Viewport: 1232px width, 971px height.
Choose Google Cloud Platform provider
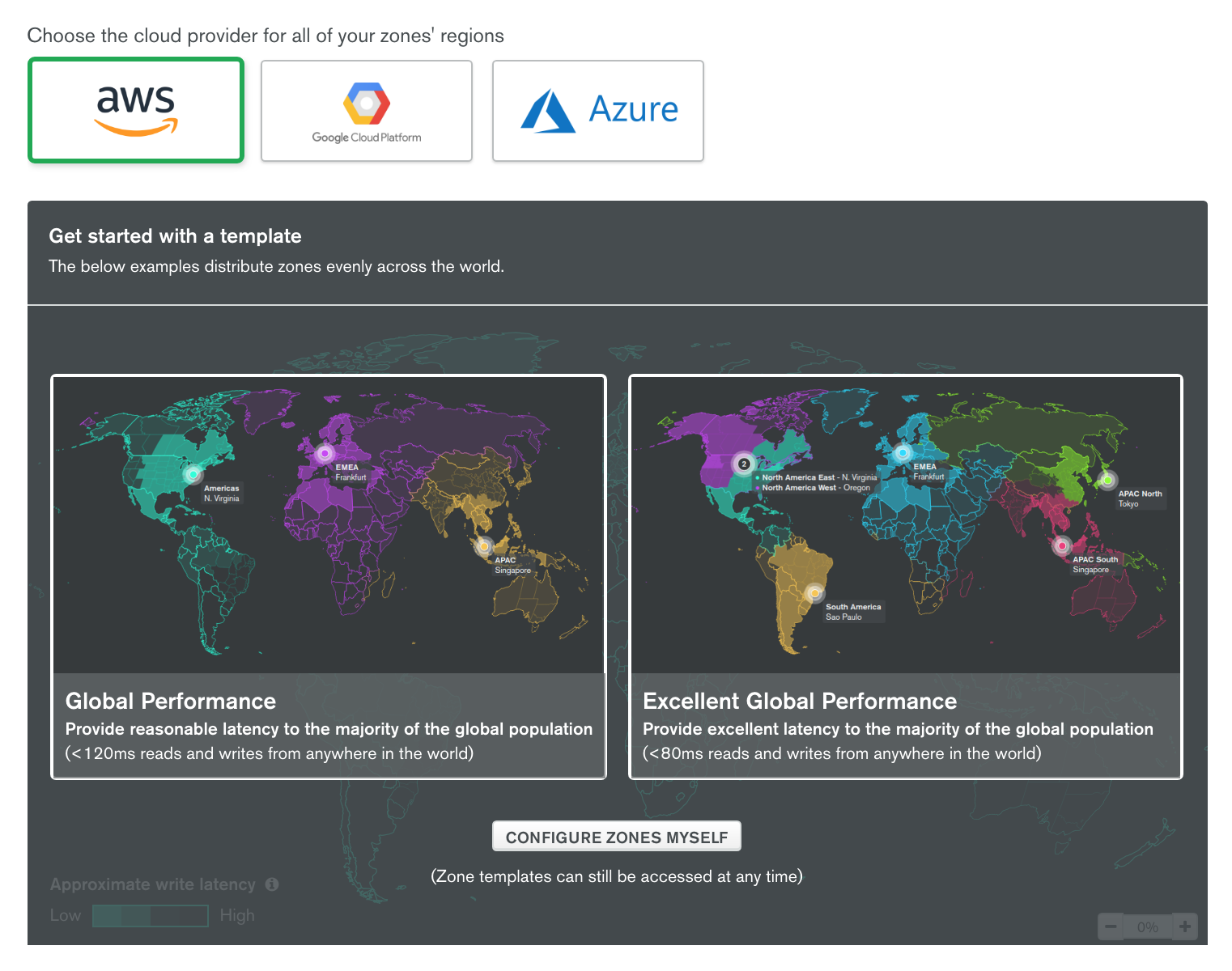pyautogui.click(x=367, y=111)
